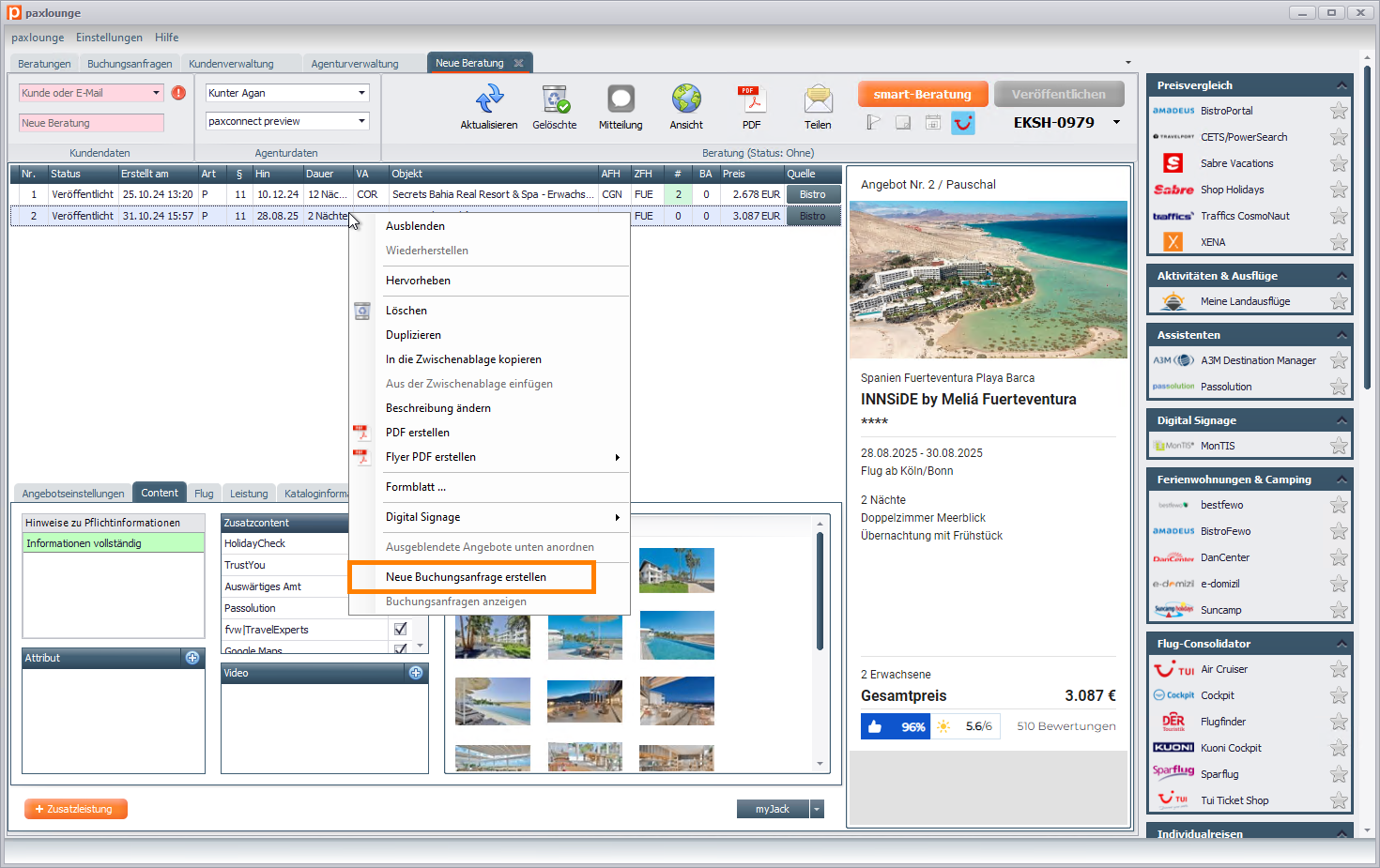This screenshot has height=868, width=1380.
Task: Click the Kuoni Cockpit logo icon
Action: (x=1173, y=748)
